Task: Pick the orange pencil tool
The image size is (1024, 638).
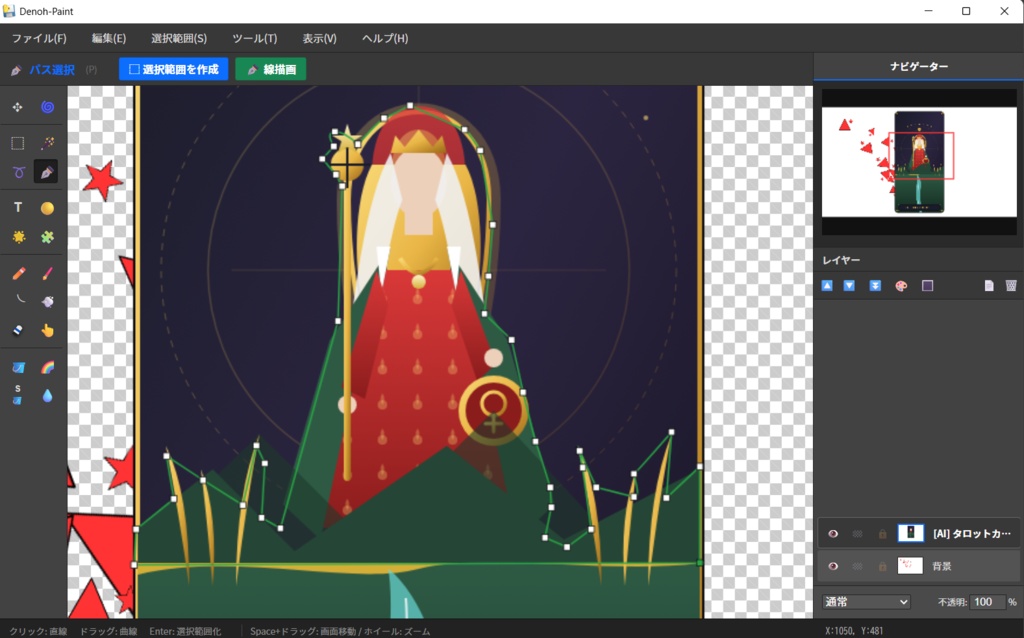Action: click(18, 273)
